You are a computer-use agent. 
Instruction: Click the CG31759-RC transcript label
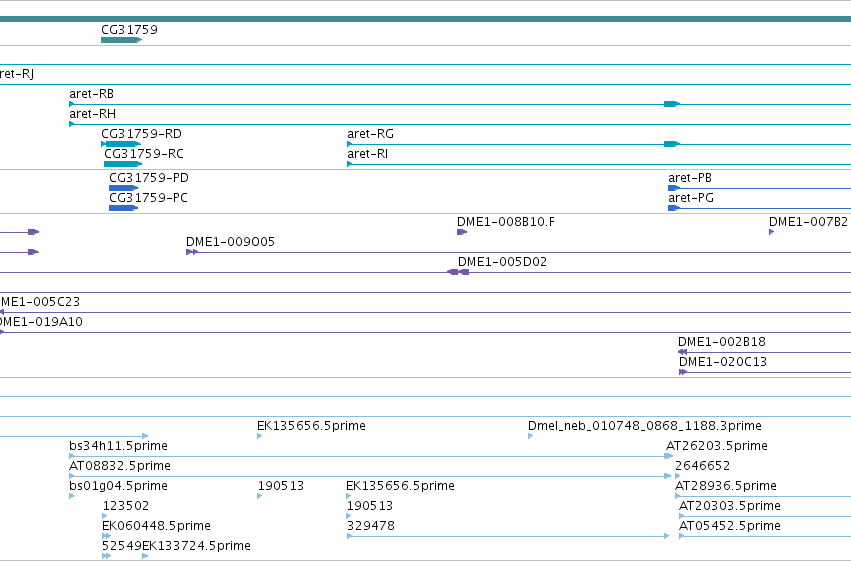pyautogui.click(x=144, y=154)
